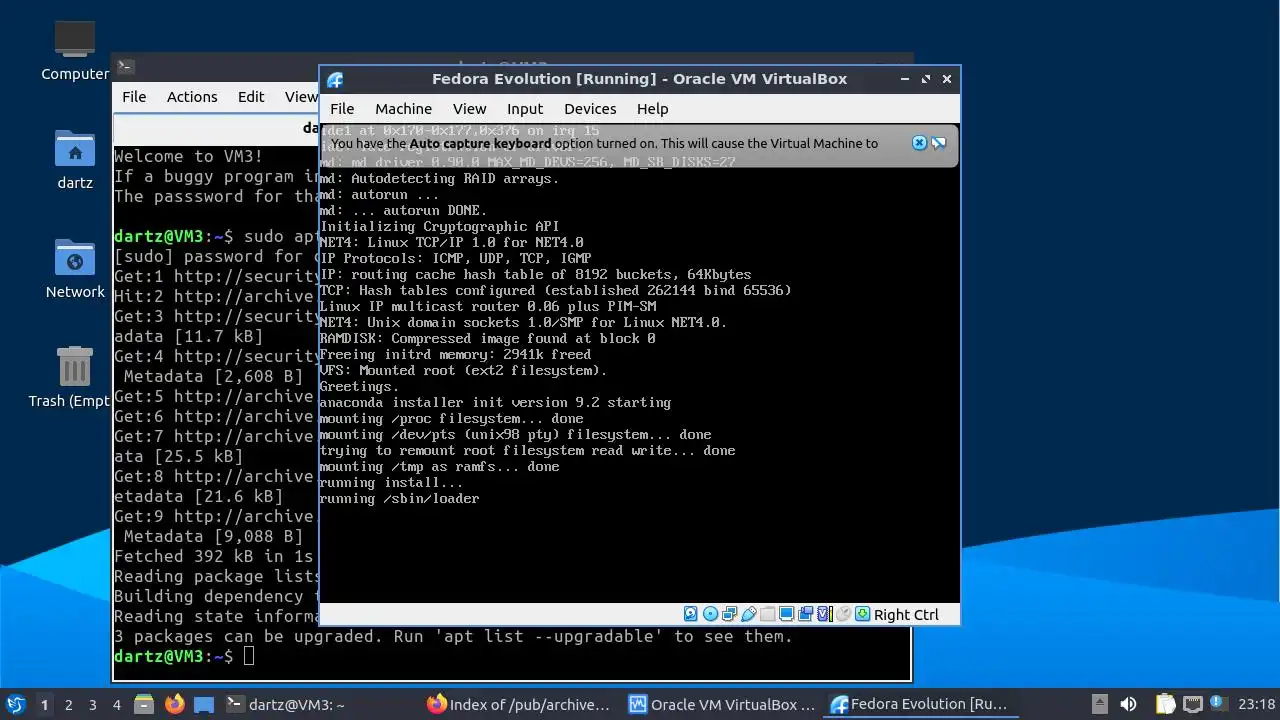Switch to Oracle VM VirtualBox Manager task
This screenshot has width=1280, height=720.
[721, 704]
